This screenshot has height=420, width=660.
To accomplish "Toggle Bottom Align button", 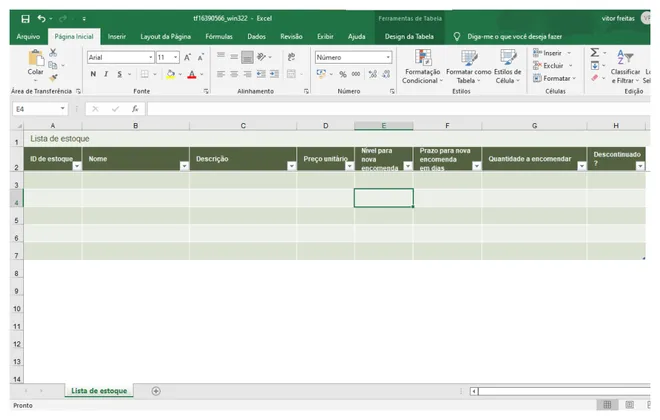I will coord(248,57).
